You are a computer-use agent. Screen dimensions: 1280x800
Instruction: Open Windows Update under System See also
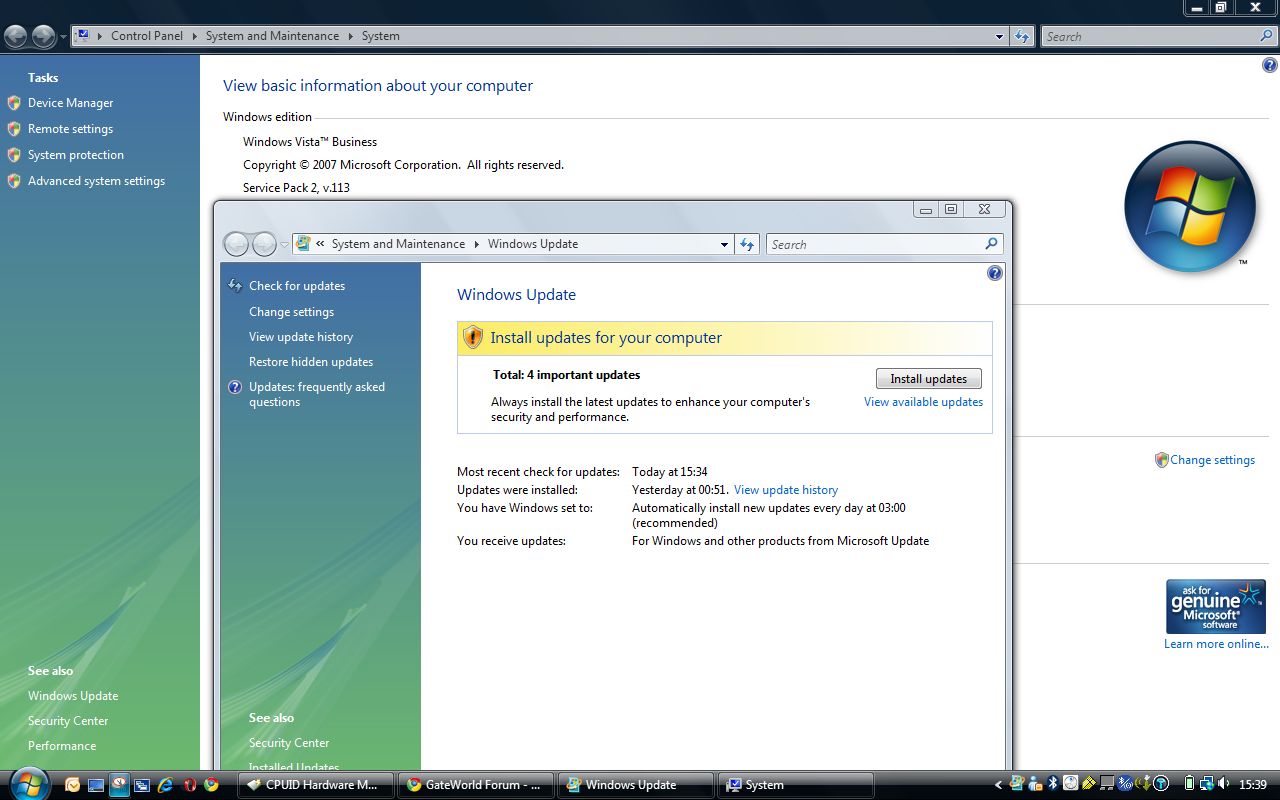click(73, 696)
